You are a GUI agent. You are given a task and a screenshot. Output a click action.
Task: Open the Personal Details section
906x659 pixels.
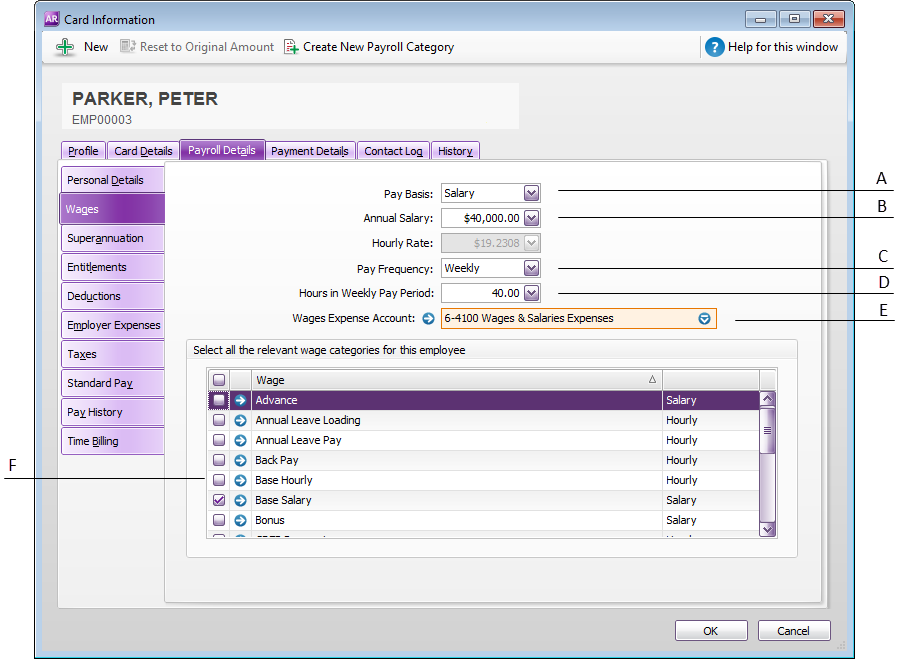pyautogui.click(x=113, y=180)
